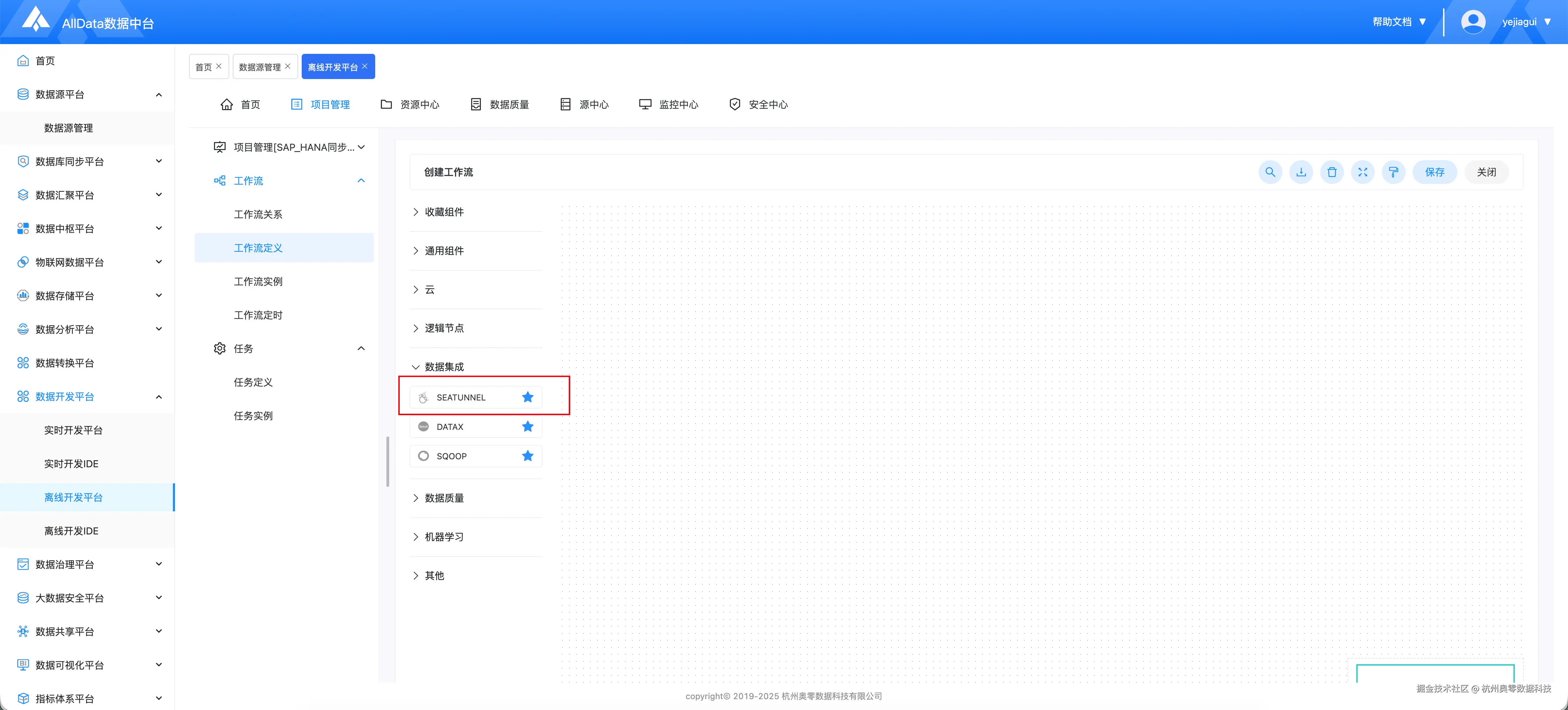Click the download workflow icon

[x=1301, y=172]
